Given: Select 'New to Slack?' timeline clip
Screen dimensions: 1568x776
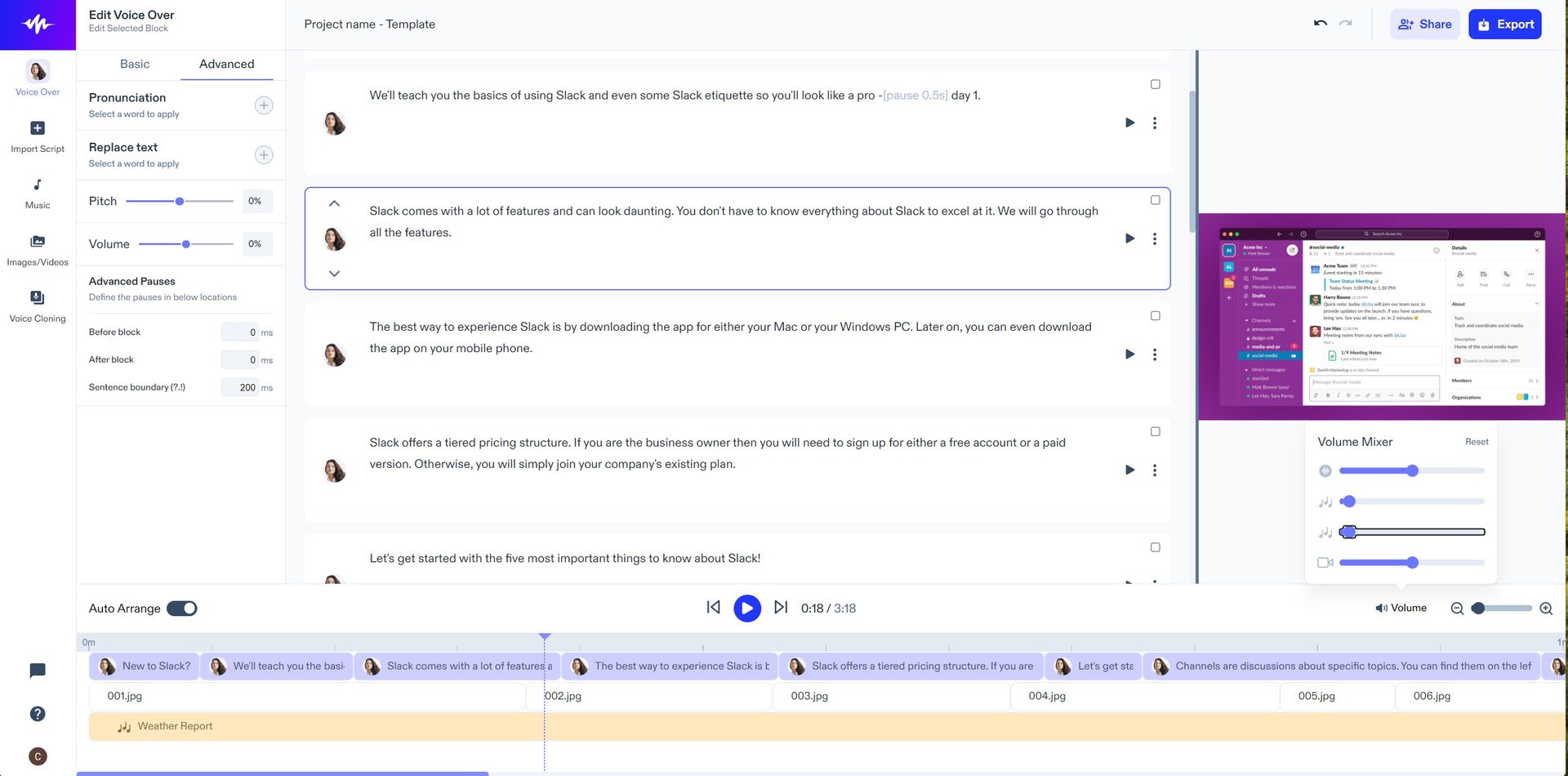Looking at the screenshot, I should [144, 667].
